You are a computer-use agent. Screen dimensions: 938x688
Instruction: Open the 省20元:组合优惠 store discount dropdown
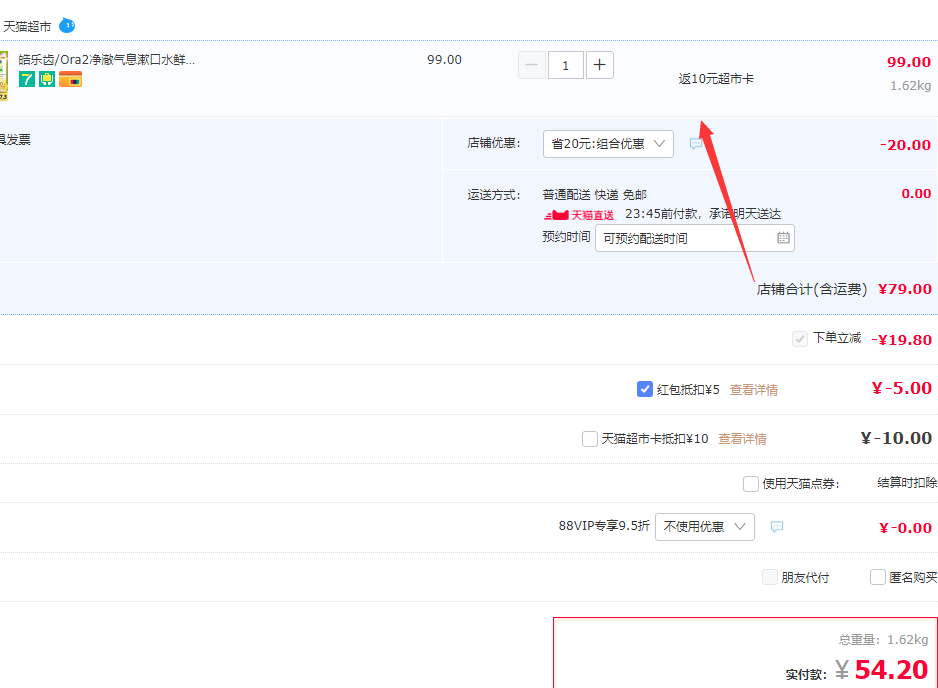[x=608, y=144]
